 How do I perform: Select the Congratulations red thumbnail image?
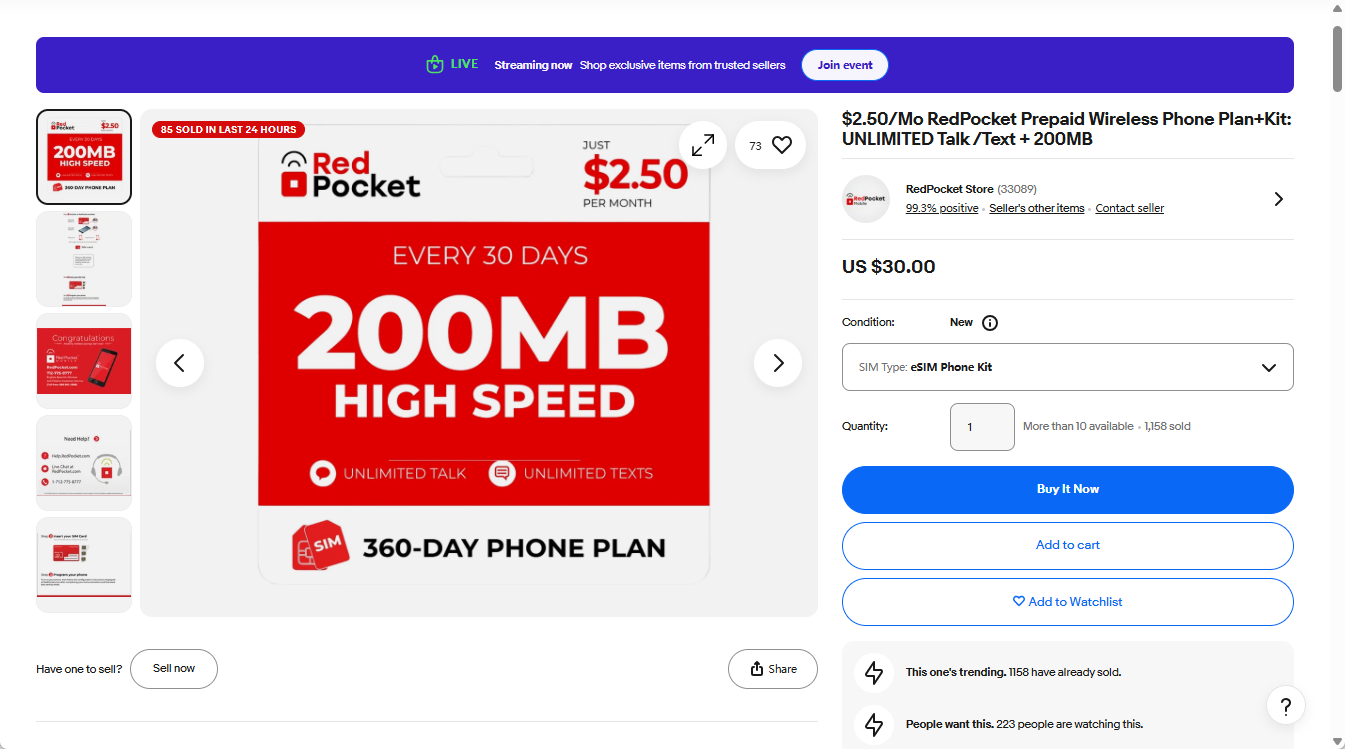(x=84, y=361)
